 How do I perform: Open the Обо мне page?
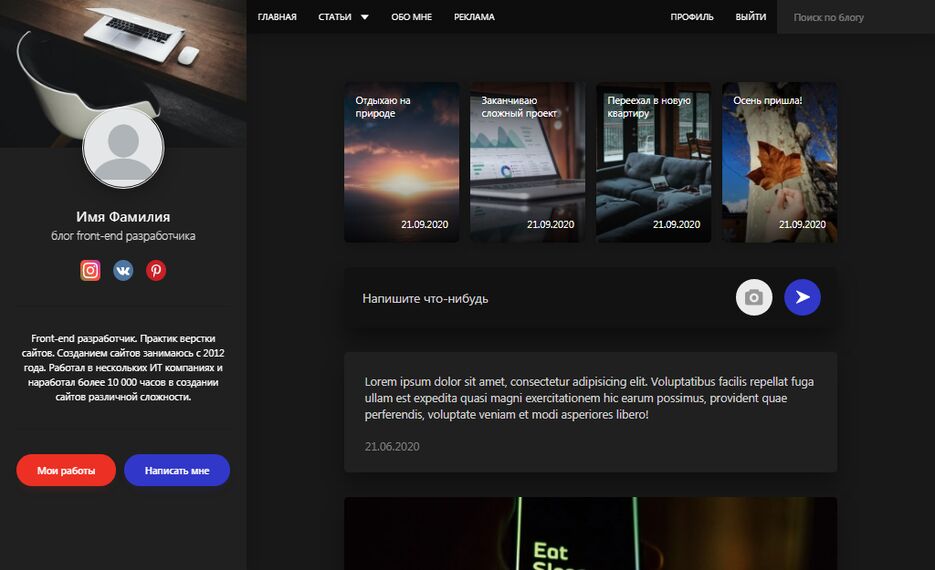[x=411, y=17]
